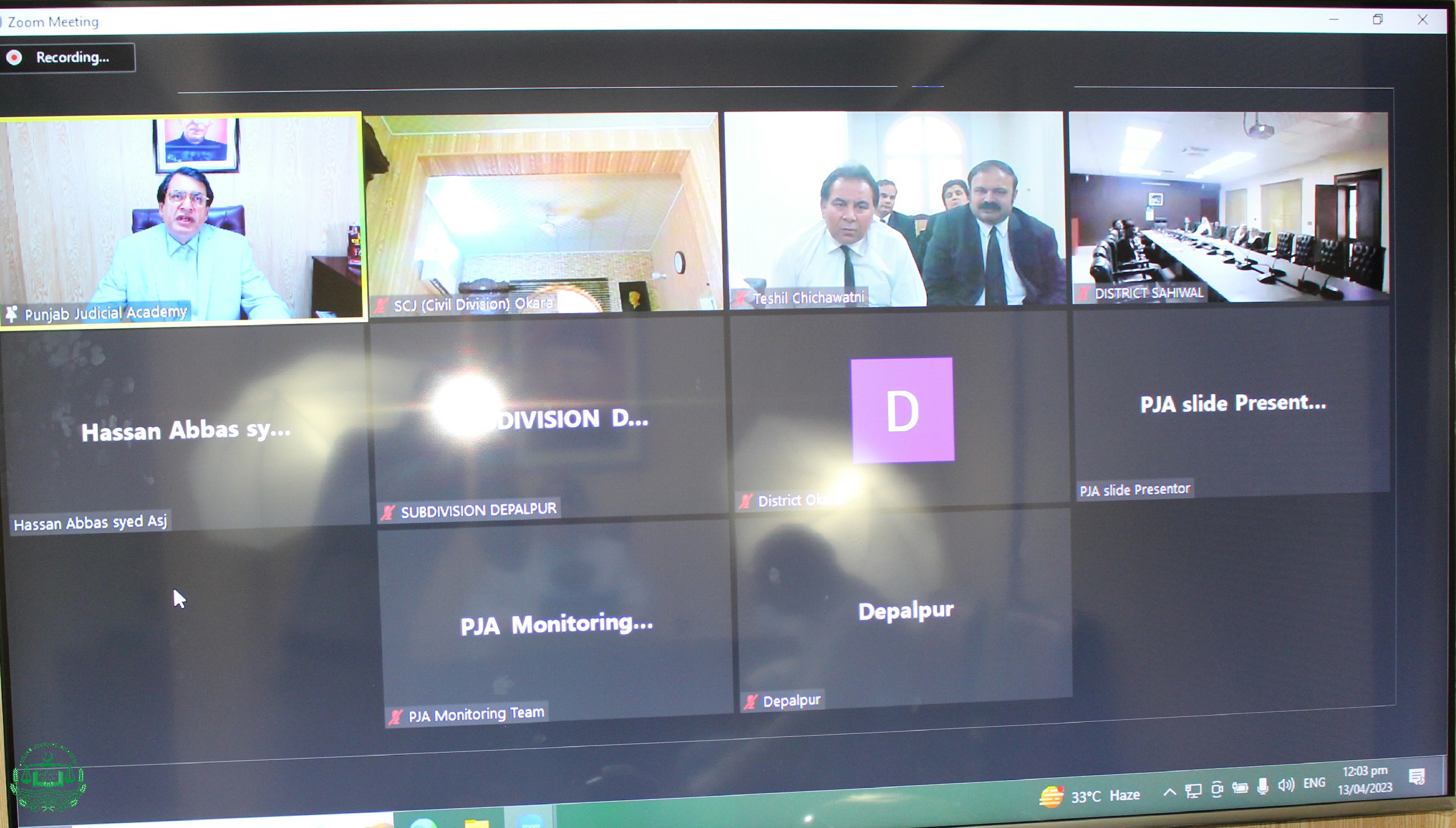Open the clock and date flyout

pyautogui.click(x=1364, y=779)
